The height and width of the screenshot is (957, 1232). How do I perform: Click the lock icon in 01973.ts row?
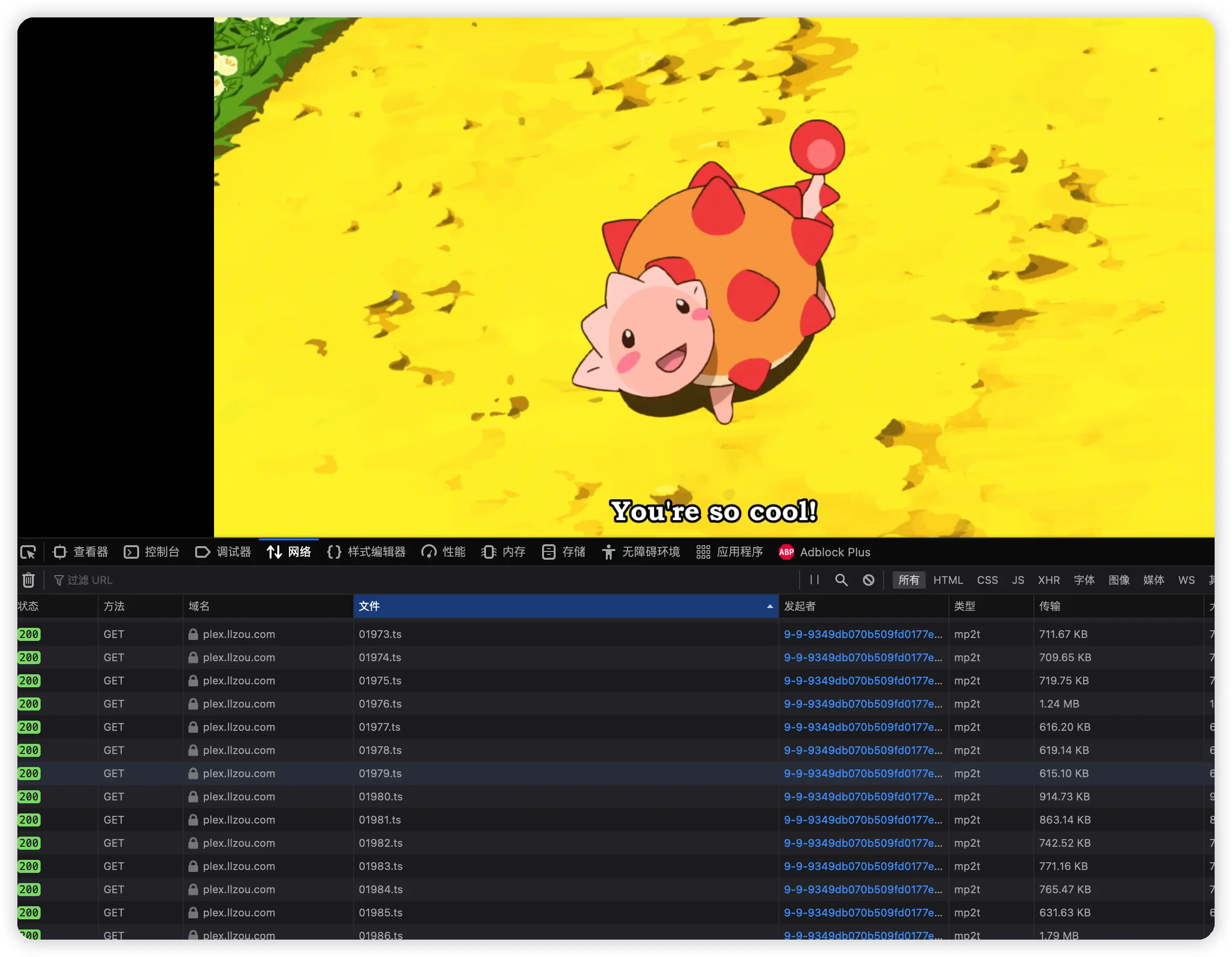[193, 634]
